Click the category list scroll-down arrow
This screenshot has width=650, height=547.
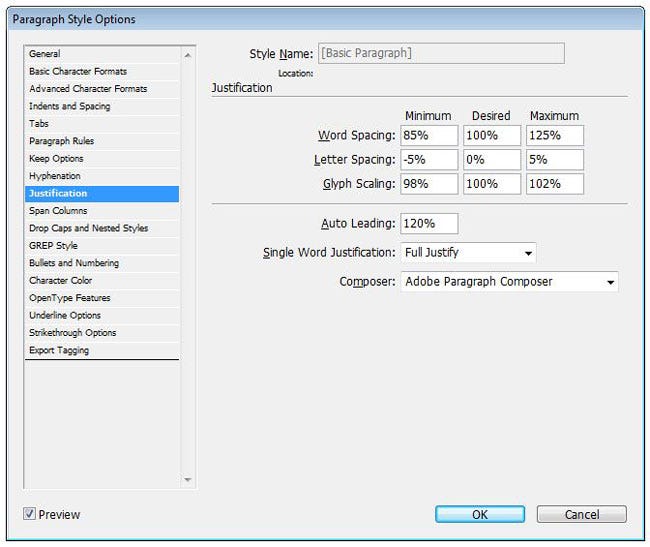(188, 480)
